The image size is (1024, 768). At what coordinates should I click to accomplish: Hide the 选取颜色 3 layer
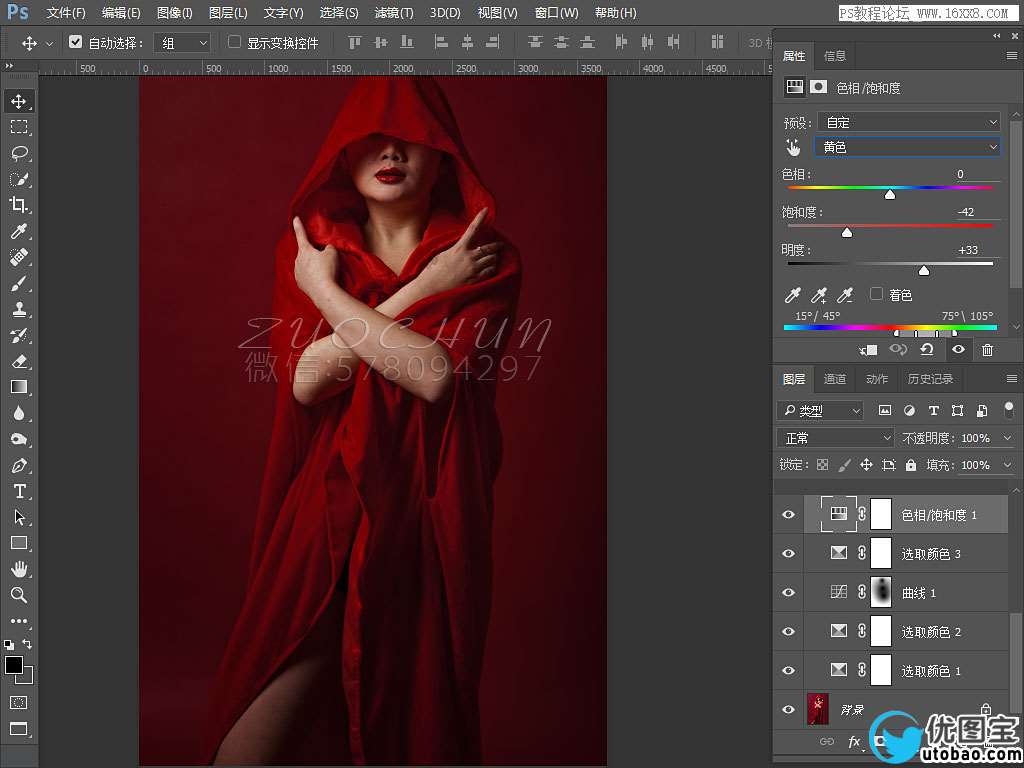pos(789,554)
